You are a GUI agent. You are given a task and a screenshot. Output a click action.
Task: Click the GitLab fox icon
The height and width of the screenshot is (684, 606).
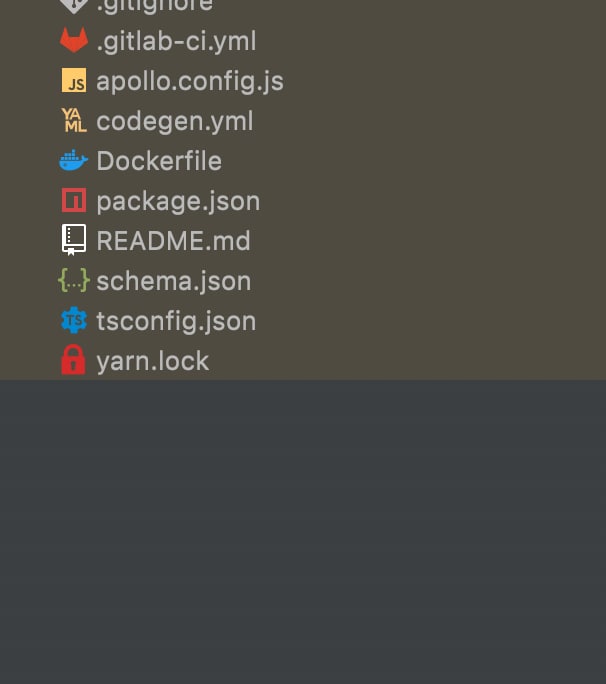click(74, 41)
